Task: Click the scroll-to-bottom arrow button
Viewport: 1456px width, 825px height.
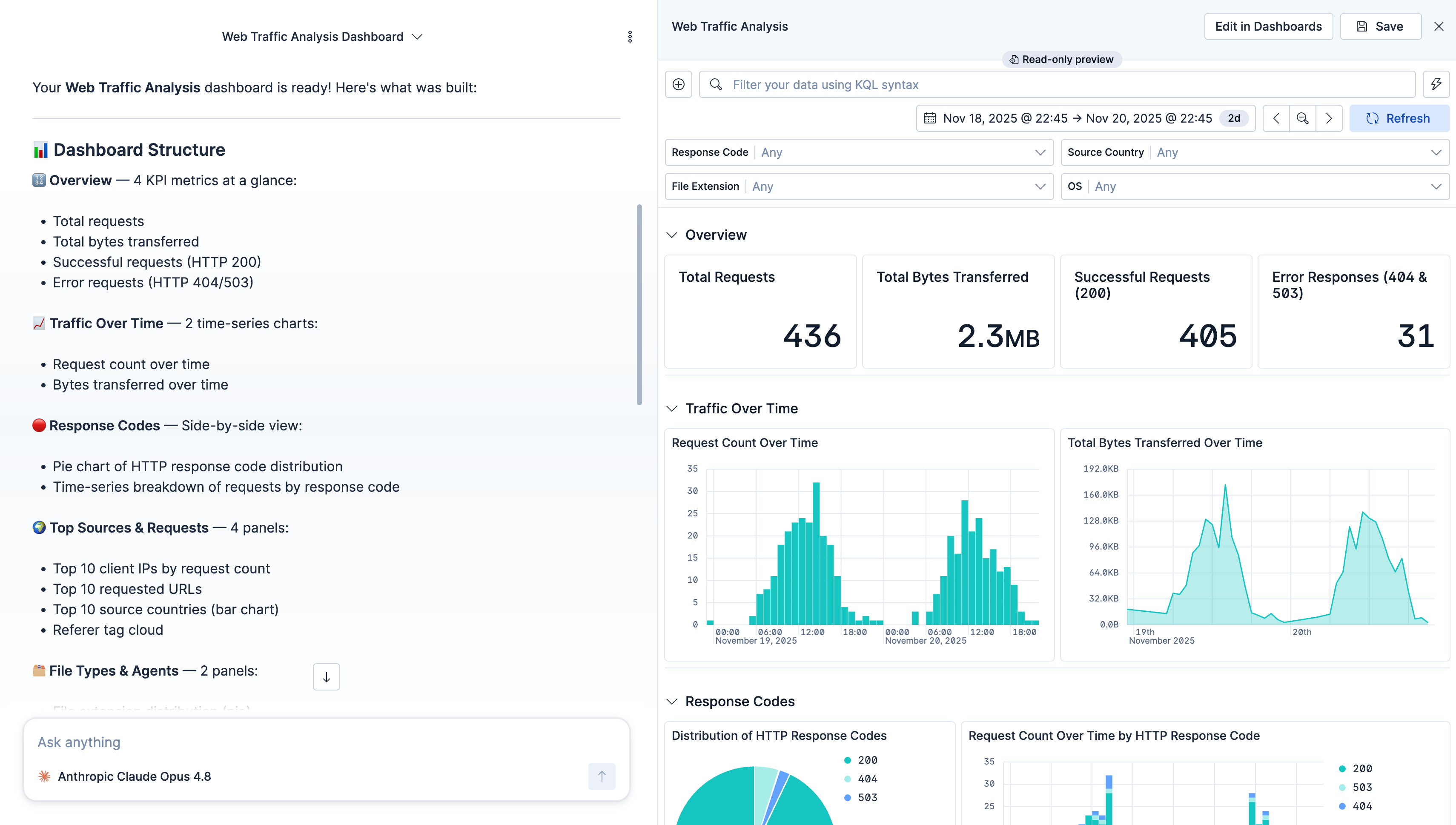Action: point(327,676)
